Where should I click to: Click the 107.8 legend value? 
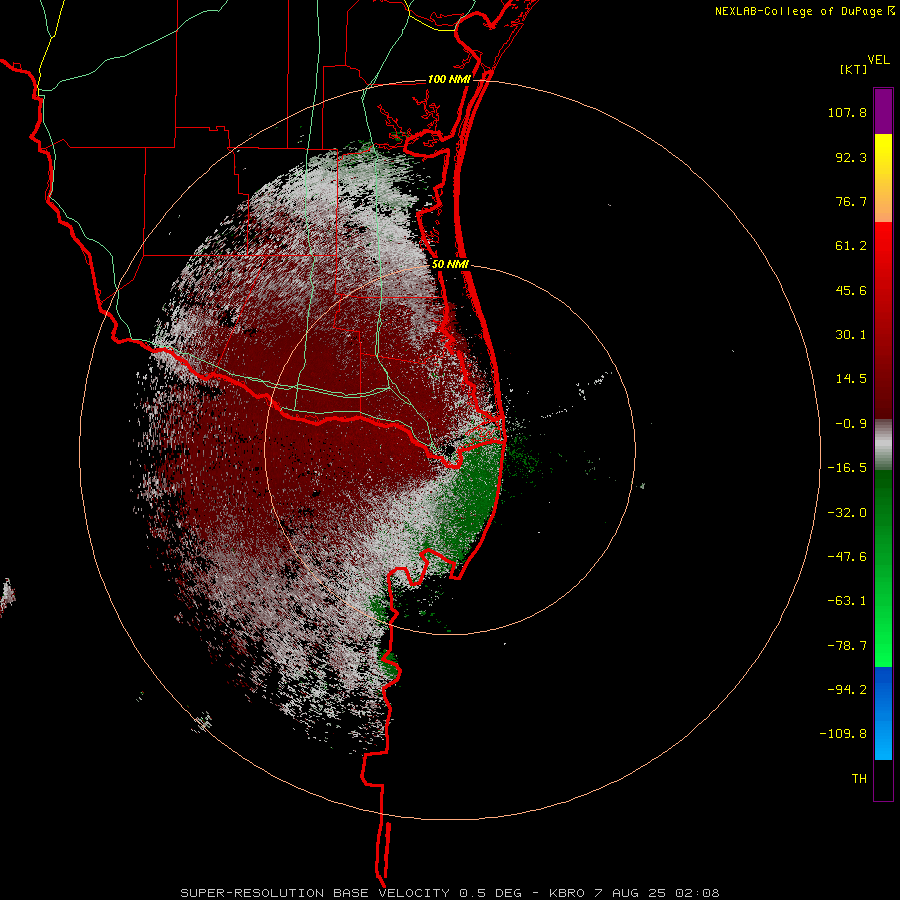click(x=847, y=112)
